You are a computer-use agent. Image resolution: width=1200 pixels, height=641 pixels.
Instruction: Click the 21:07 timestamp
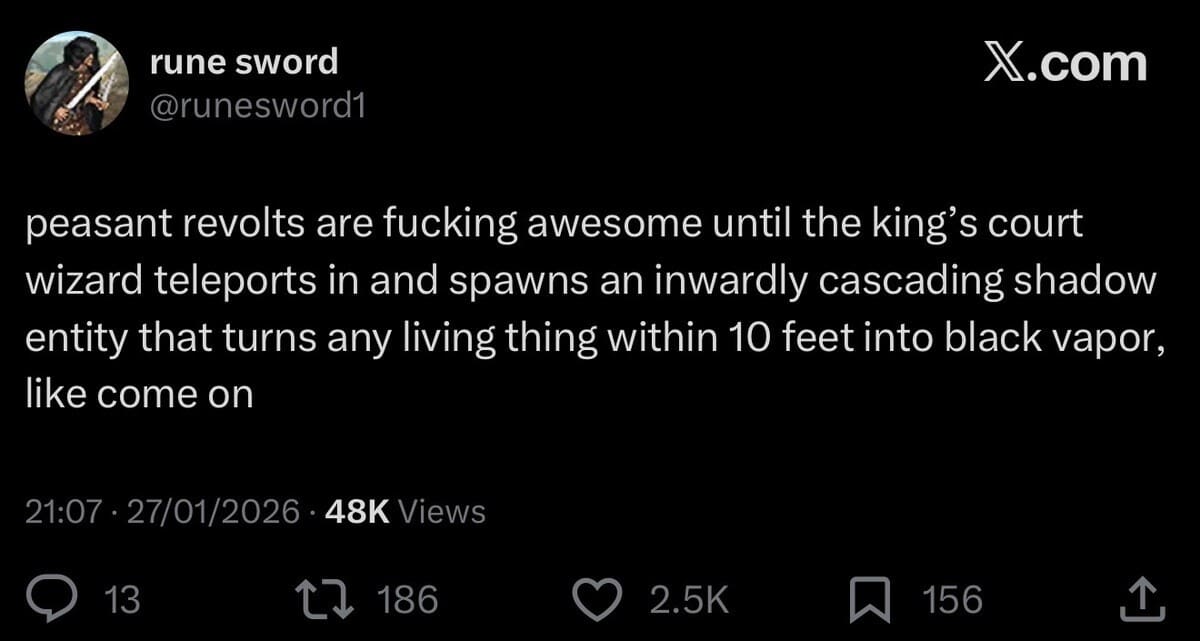tap(64, 512)
